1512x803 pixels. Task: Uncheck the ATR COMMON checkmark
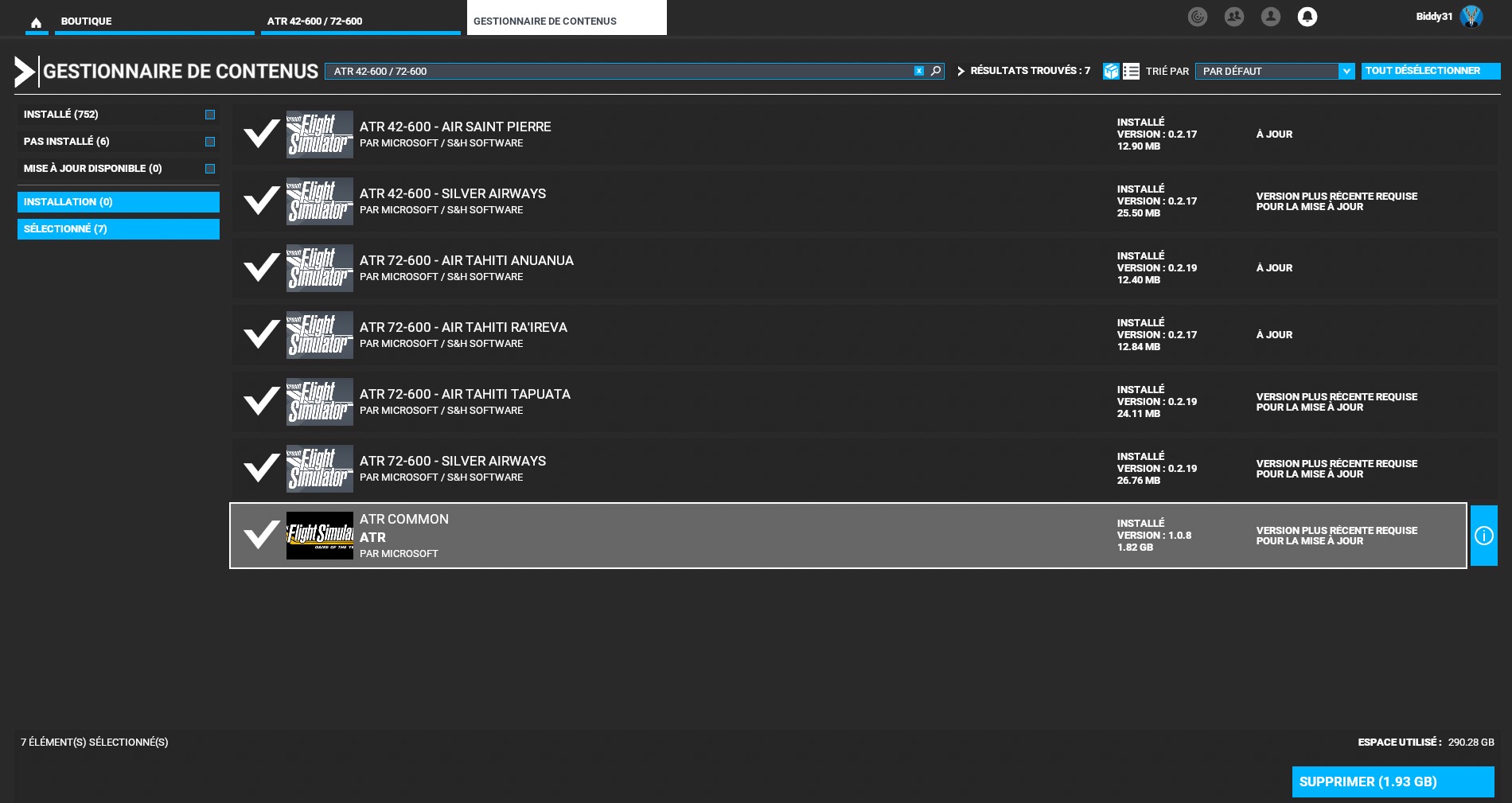262,535
